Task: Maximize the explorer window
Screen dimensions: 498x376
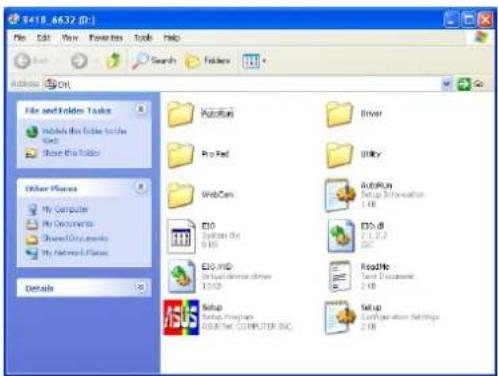Action: (468, 20)
